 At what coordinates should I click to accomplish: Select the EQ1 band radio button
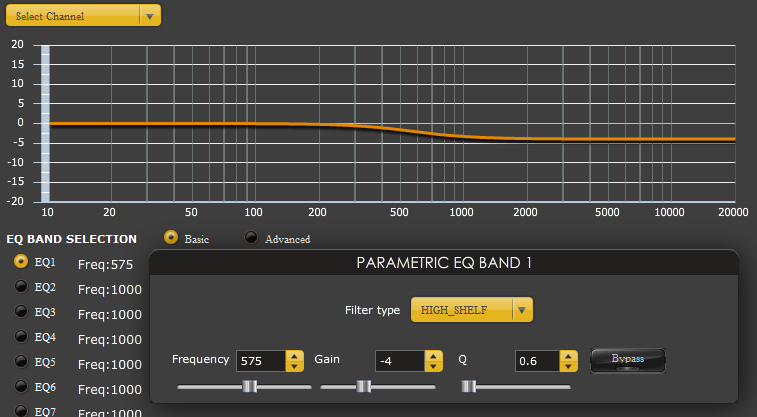click(21, 261)
